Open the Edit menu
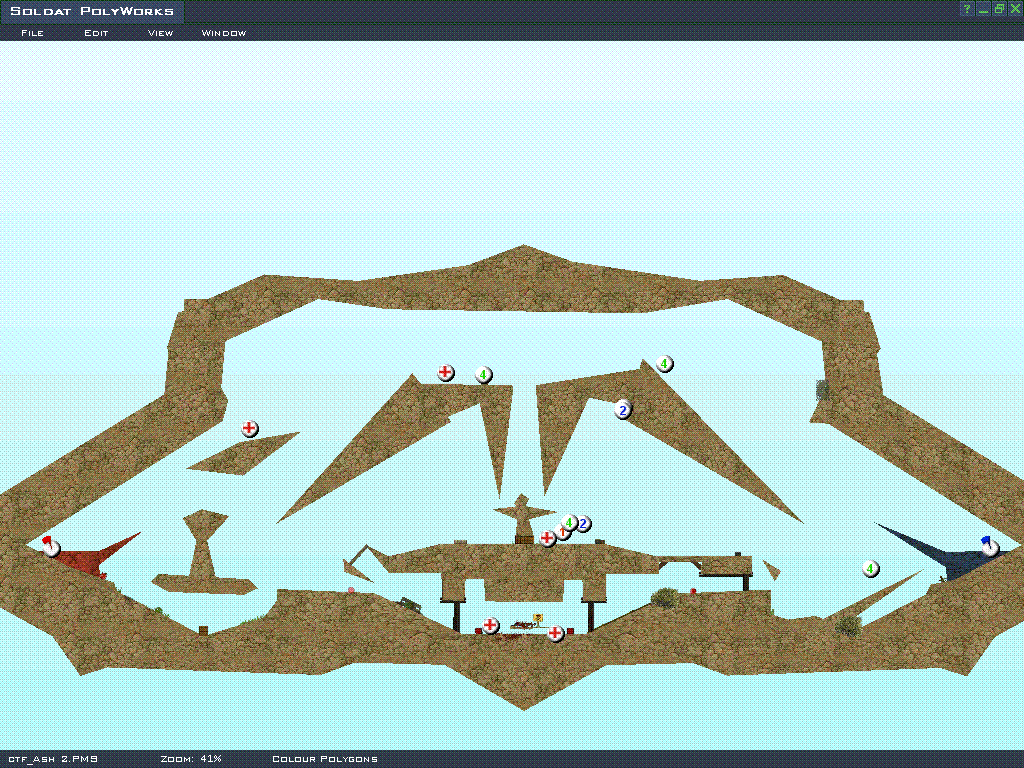 click(96, 33)
